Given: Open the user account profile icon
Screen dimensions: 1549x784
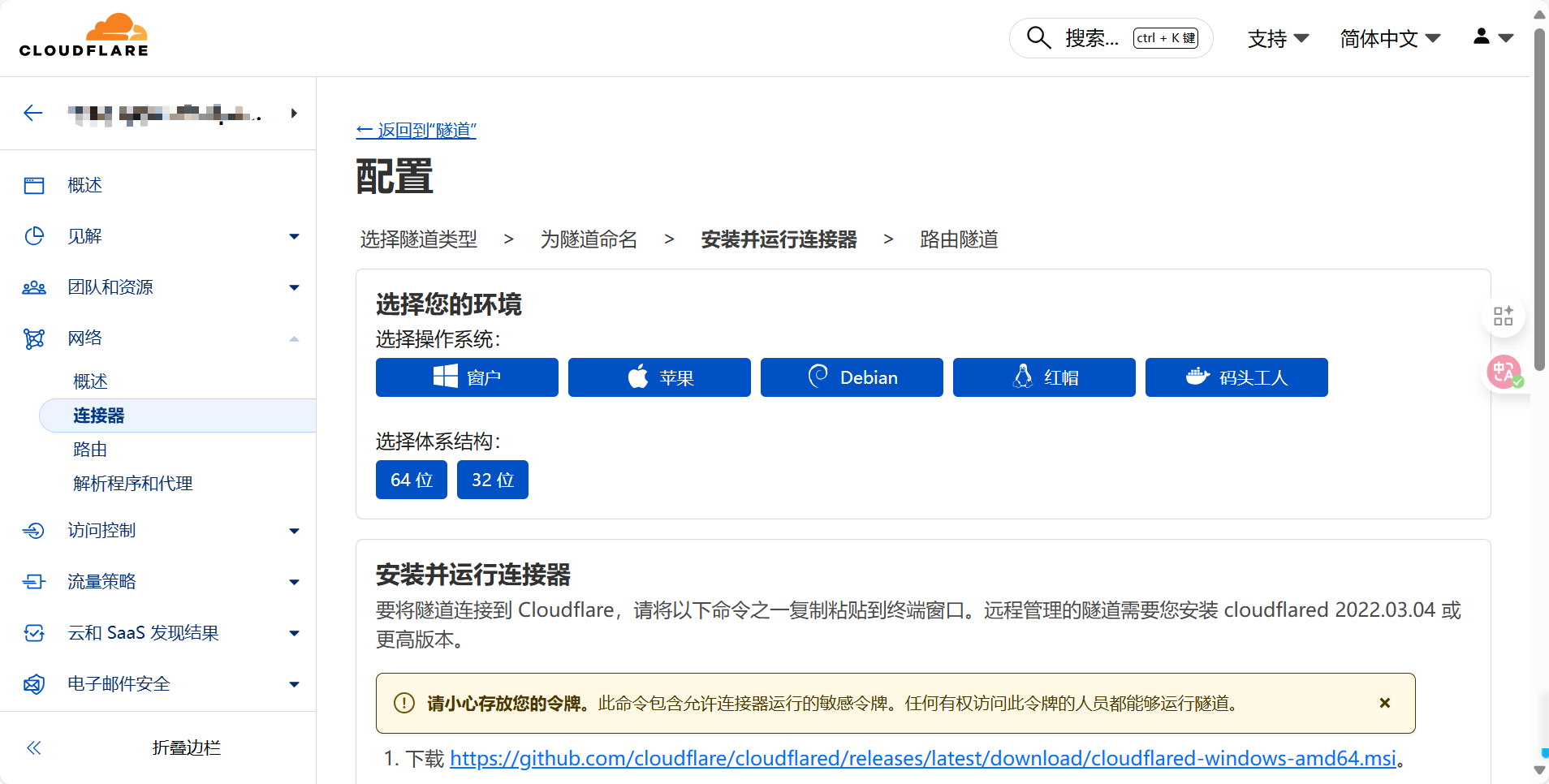Looking at the screenshot, I should point(1482,37).
